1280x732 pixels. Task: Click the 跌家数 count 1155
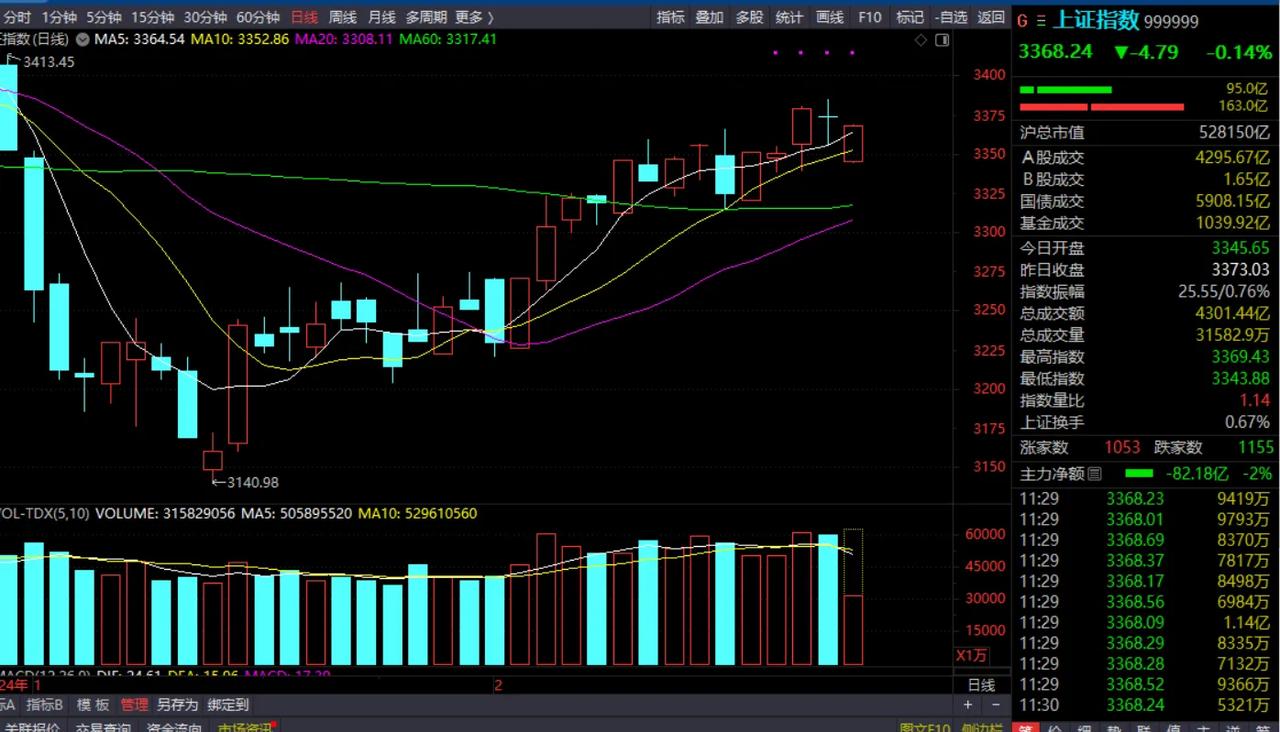[x=1256, y=448]
